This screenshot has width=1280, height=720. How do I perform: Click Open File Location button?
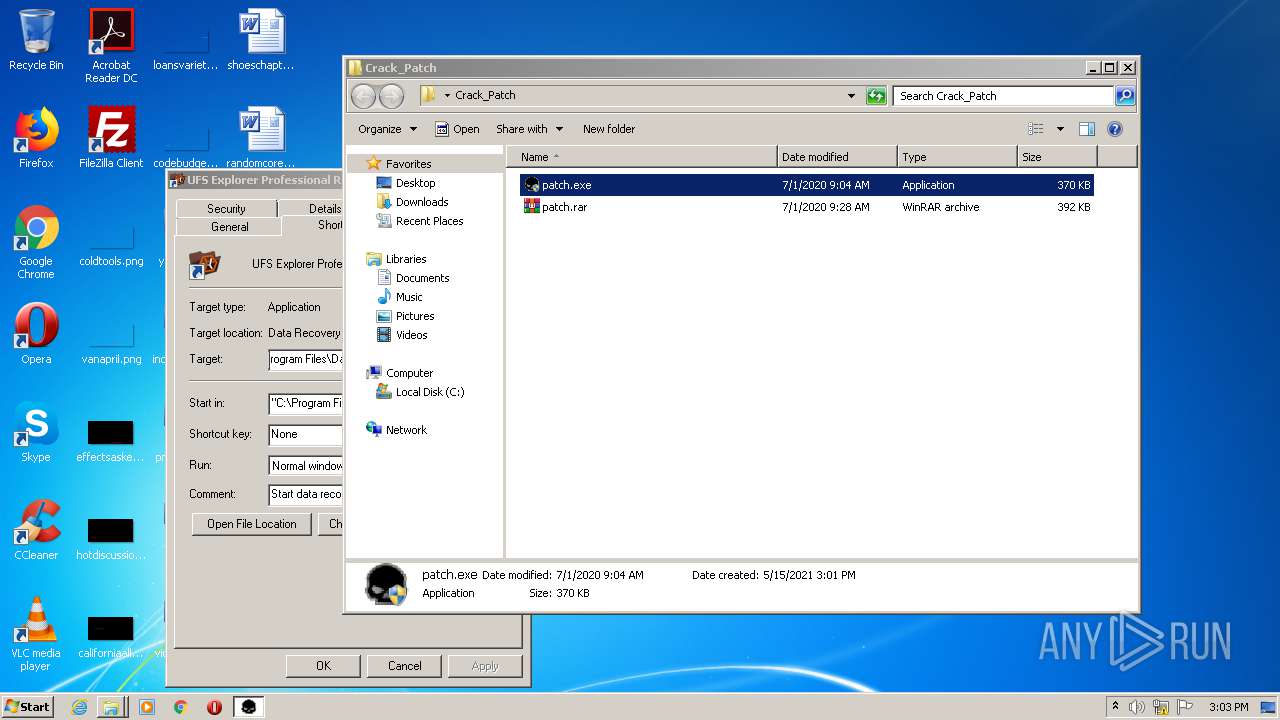[252, 524]
